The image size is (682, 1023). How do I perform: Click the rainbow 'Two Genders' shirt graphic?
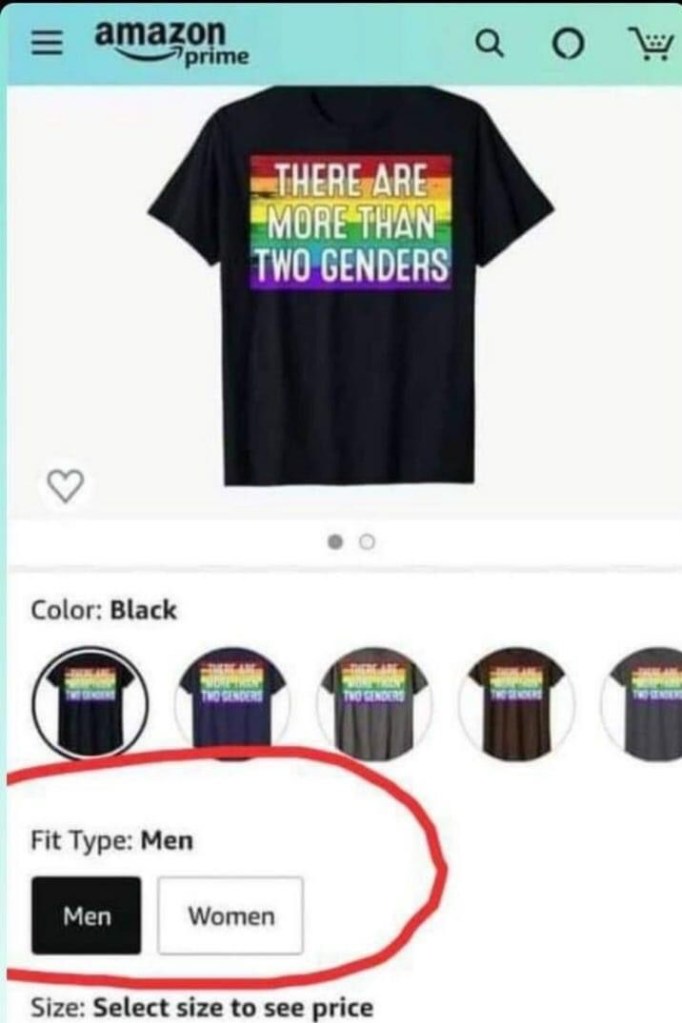point(351,221)
